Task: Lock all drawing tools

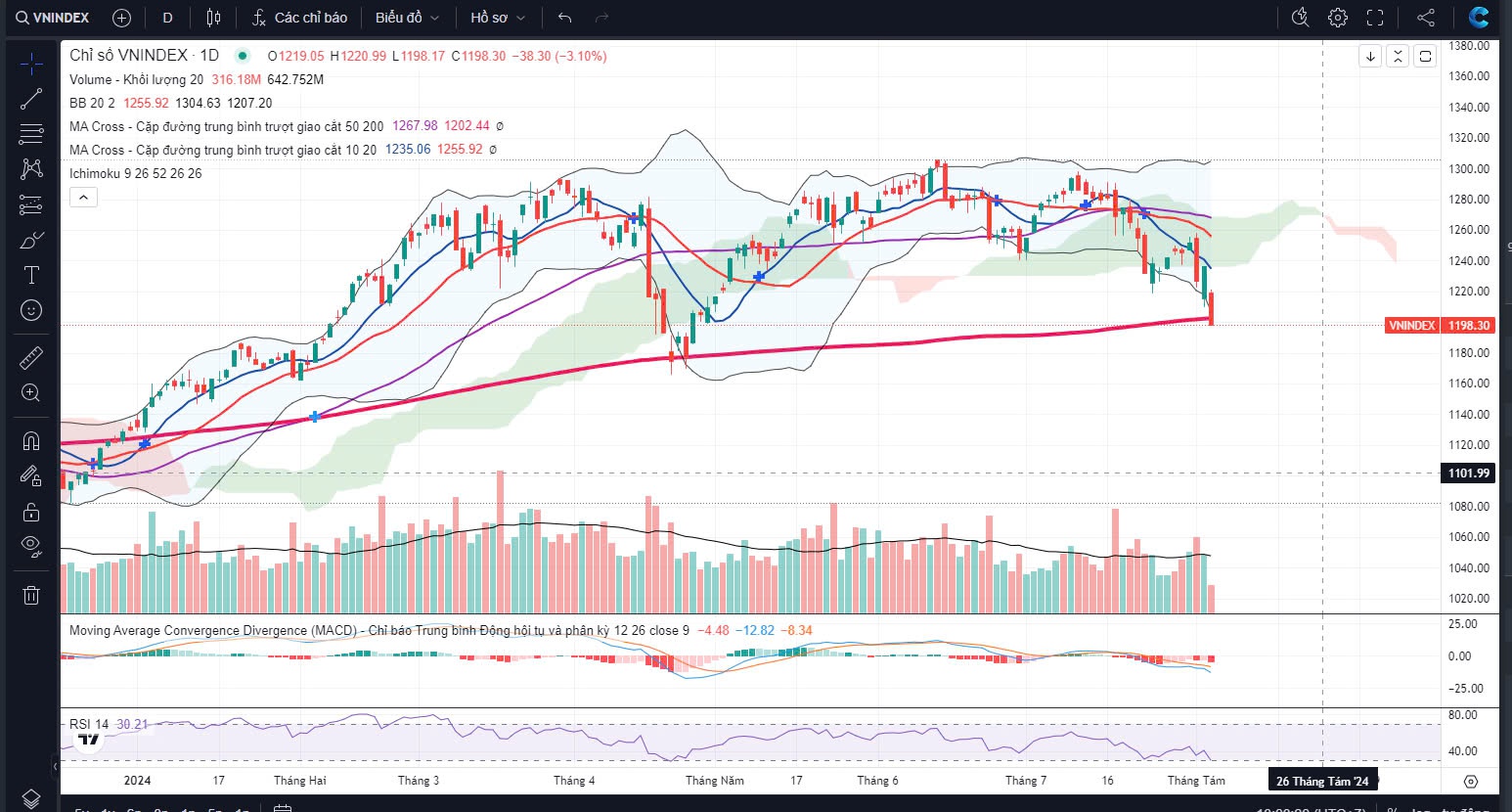Action: click(x=31, y=511)
